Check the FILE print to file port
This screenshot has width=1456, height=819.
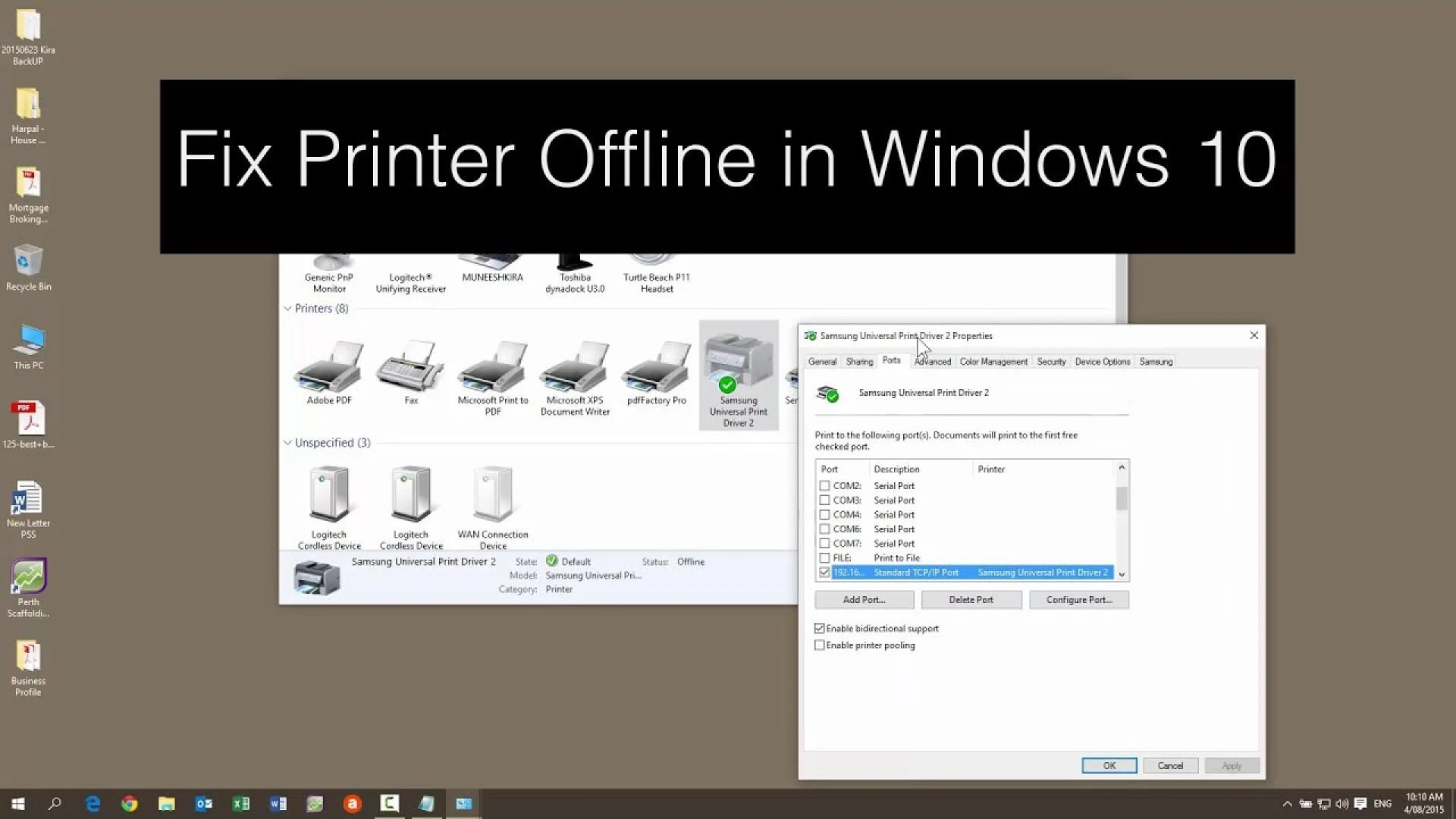(x=824, y=557)
